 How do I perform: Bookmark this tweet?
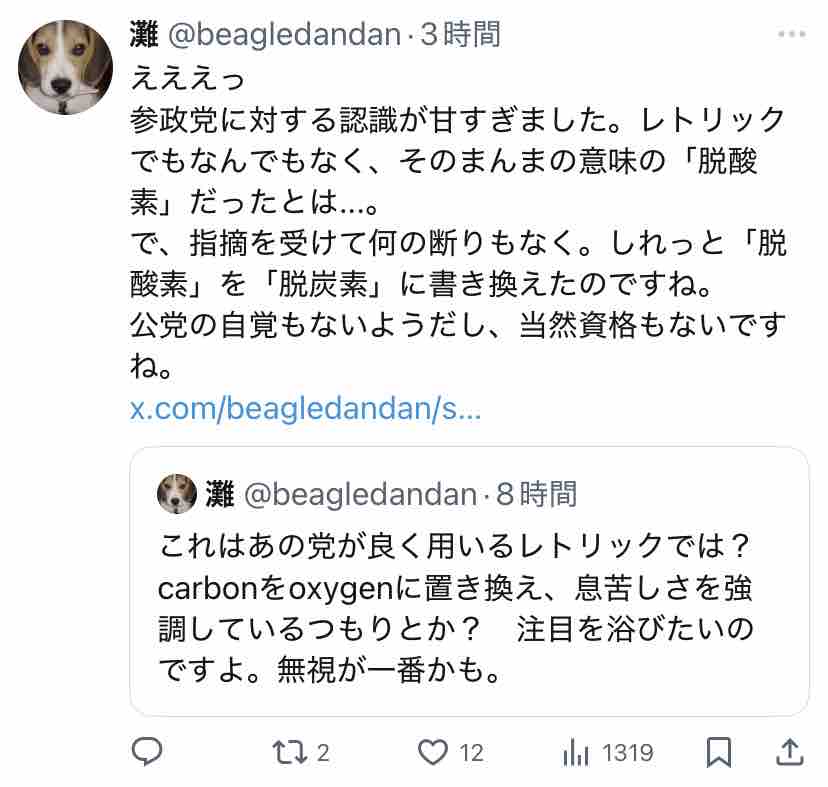[x=718, y=751]
